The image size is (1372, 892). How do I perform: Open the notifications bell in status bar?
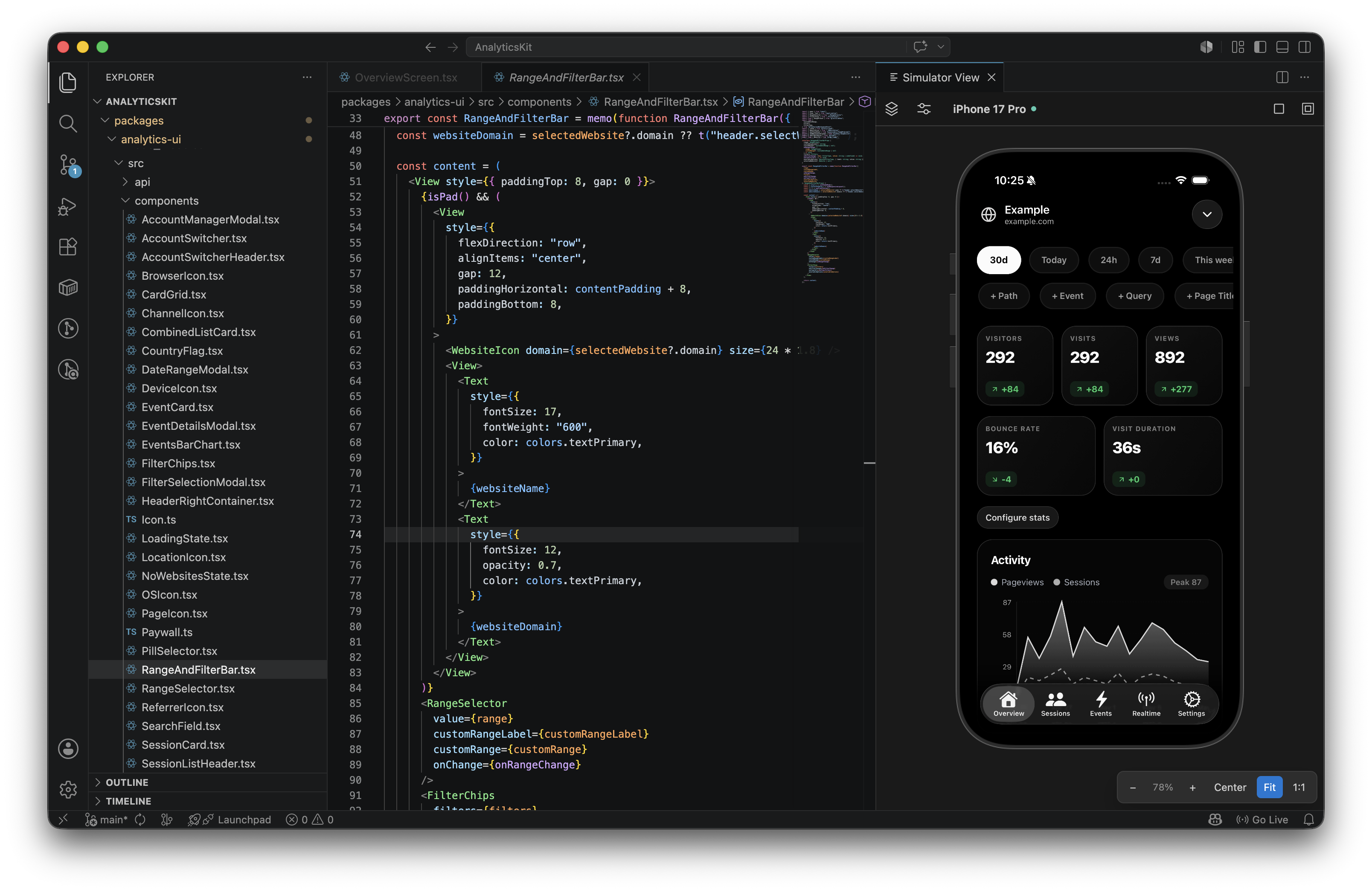pyautogui.click(x=1308, y=819)
